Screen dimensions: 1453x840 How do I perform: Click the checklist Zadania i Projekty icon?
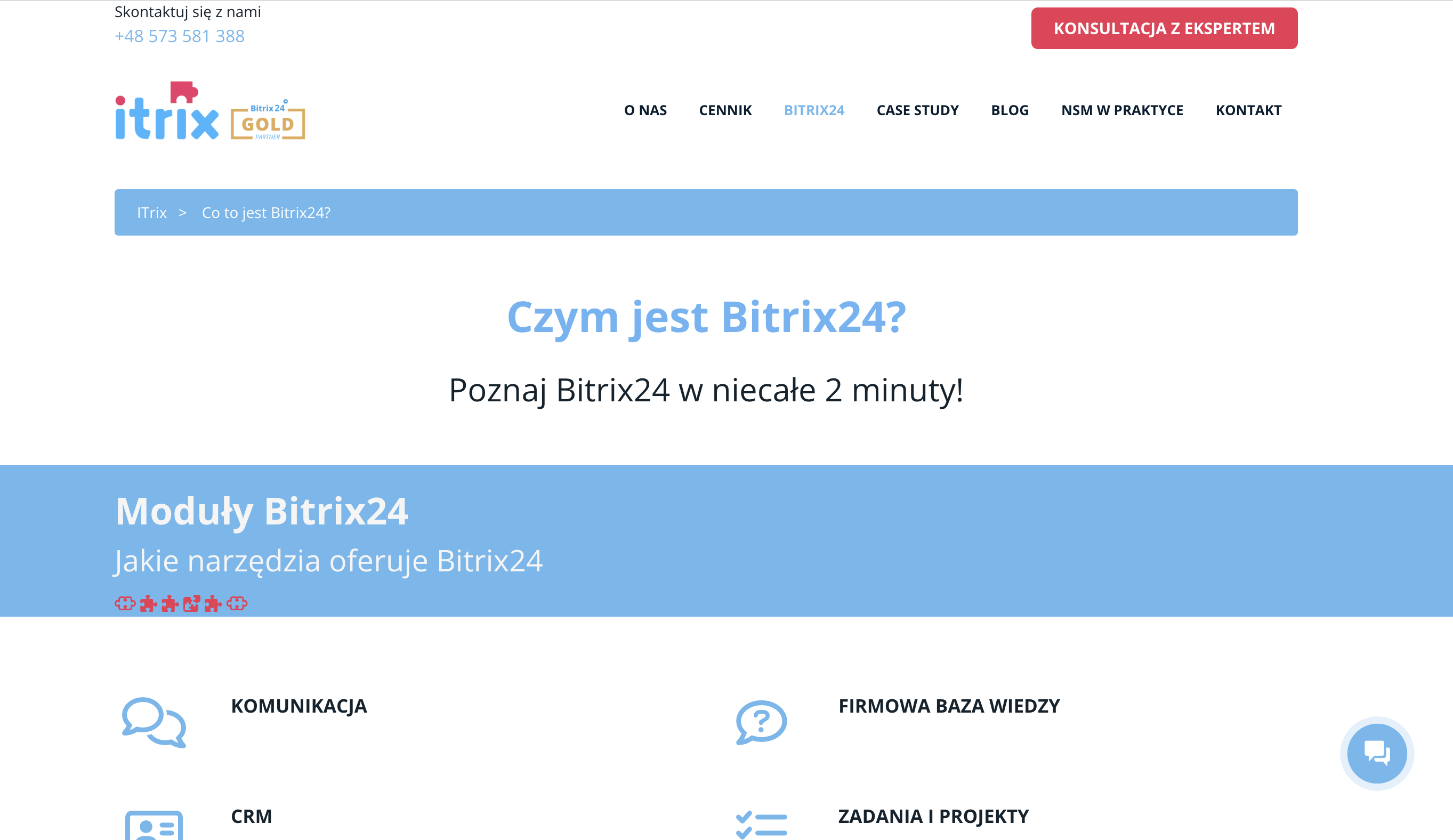coord(761,823)
